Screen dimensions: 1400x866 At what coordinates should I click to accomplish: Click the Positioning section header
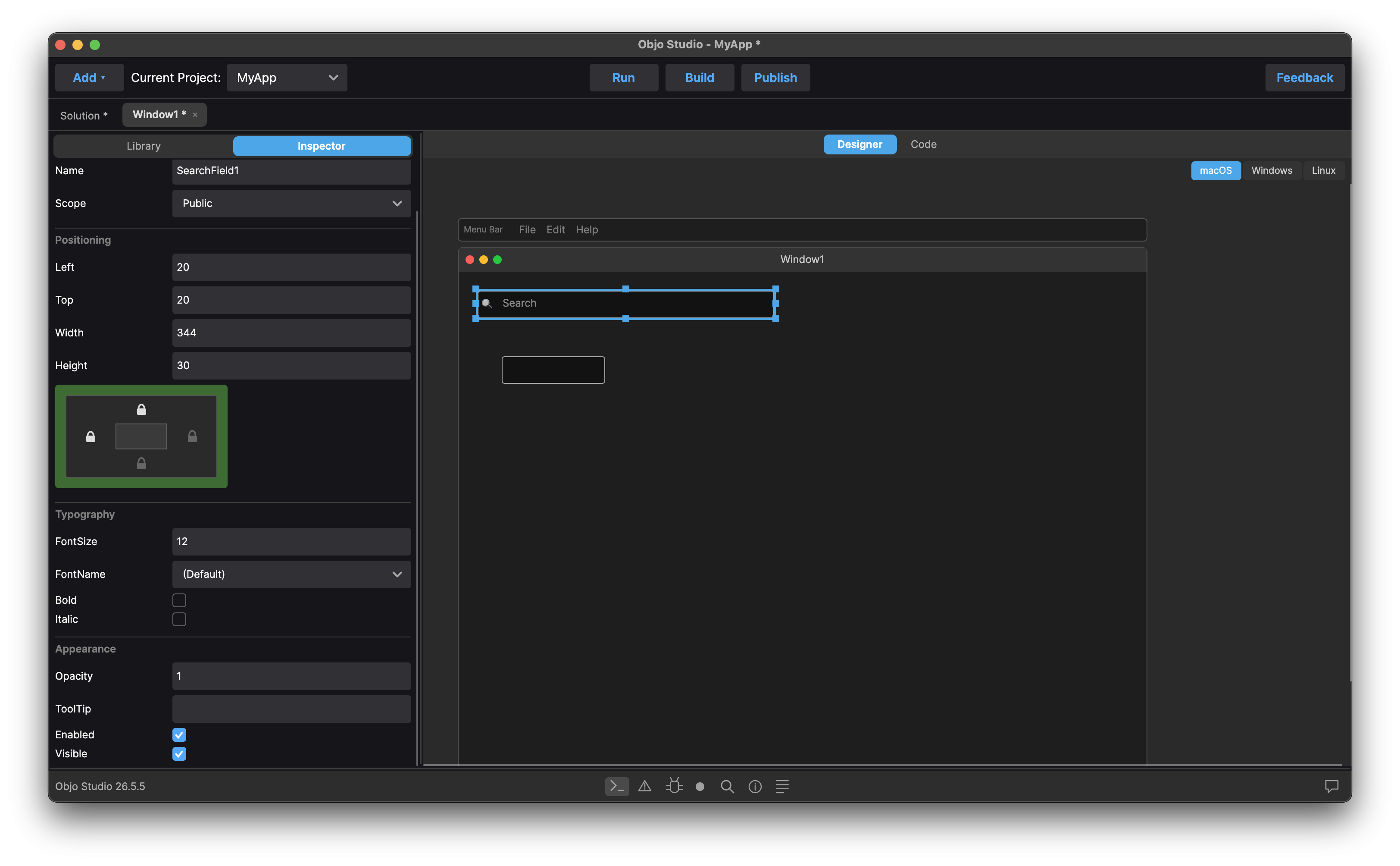83,240
